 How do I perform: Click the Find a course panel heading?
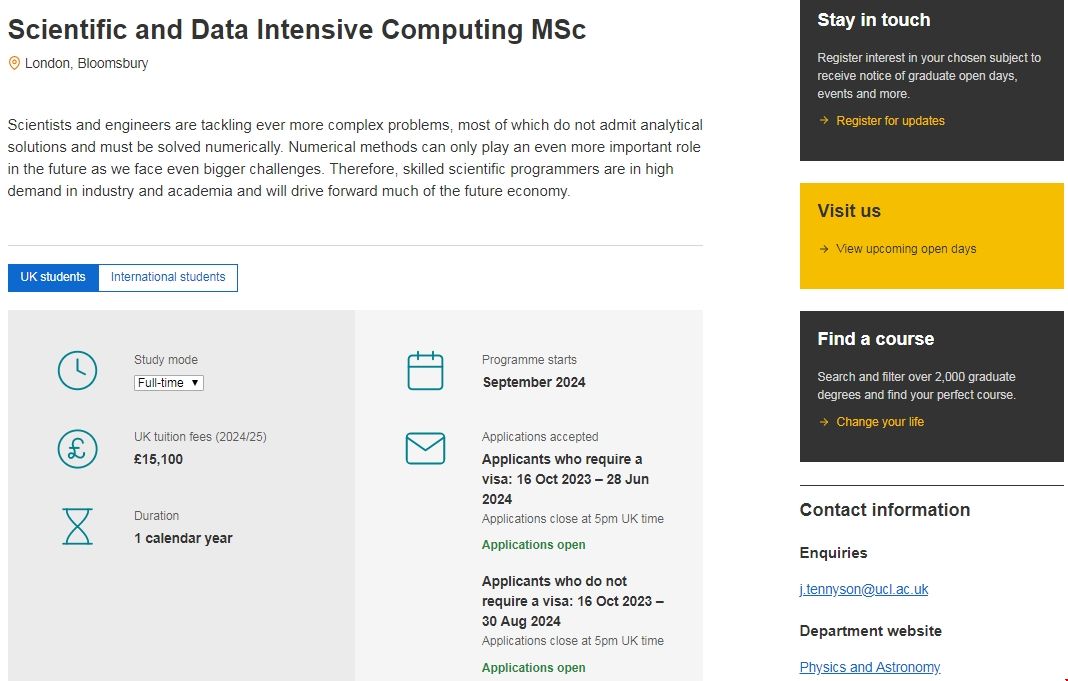[x=875, y=339]
